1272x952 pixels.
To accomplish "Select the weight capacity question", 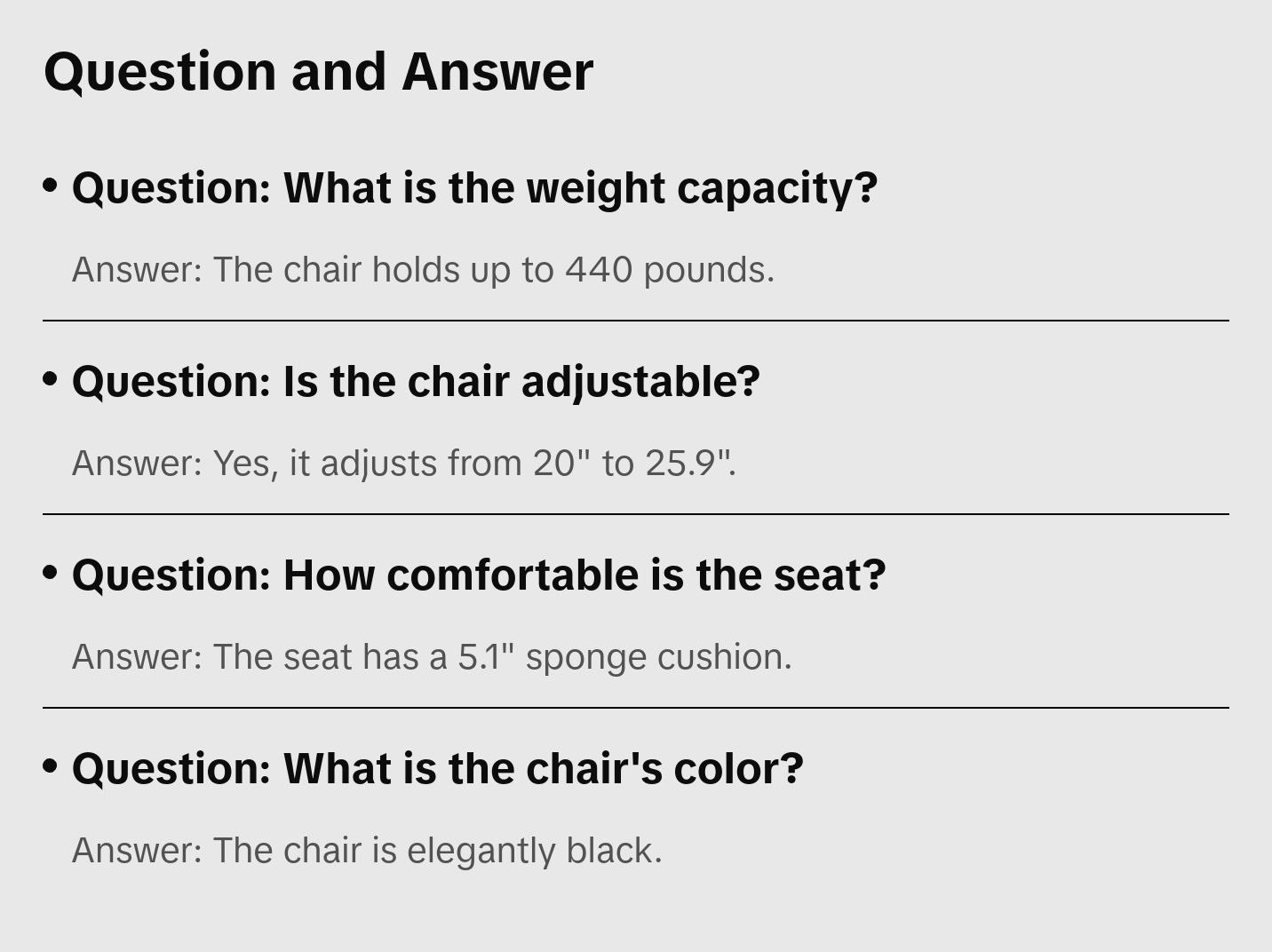I will click(474, 188).
